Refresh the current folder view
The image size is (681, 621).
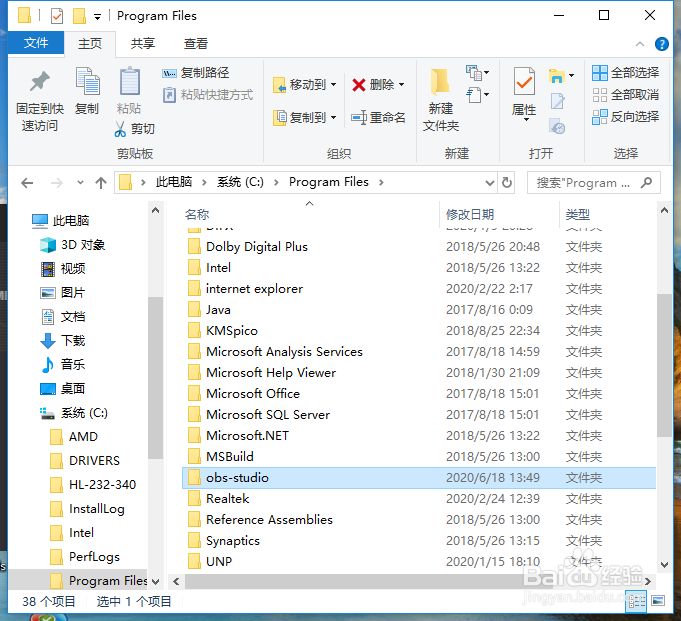tap(506, 183)
